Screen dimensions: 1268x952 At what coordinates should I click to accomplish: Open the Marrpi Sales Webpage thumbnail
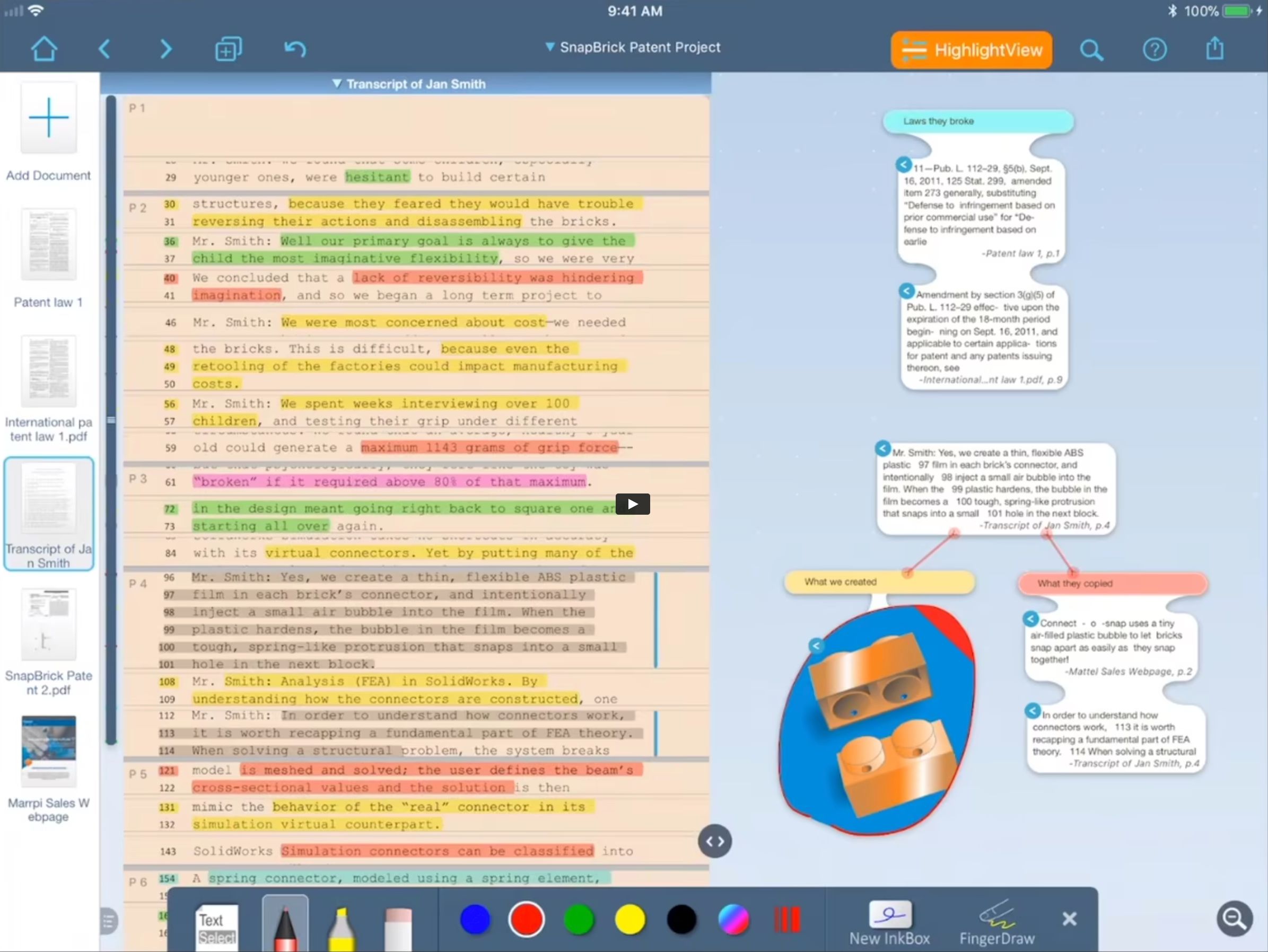click(x=49, y=751)
